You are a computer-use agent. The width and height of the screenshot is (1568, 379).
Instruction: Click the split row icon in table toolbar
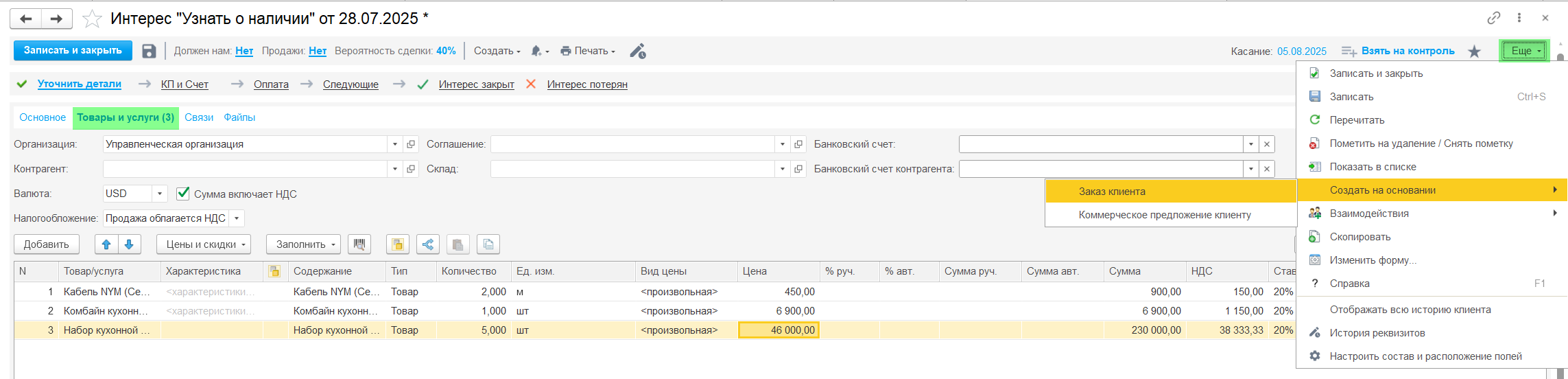click(x=427, y=244)
